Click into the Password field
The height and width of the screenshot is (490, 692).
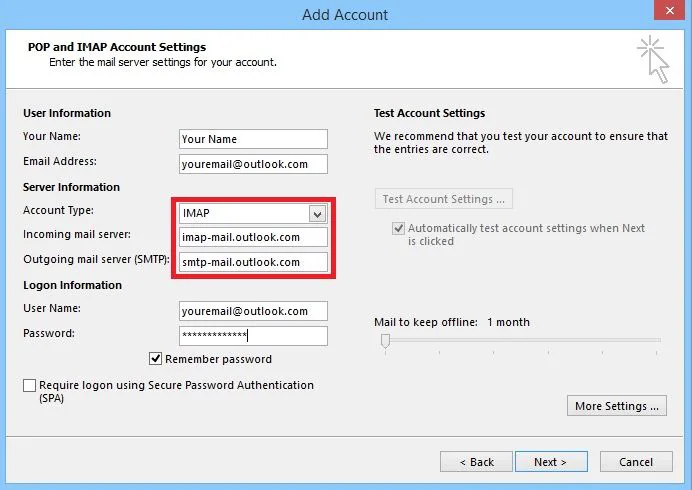pos(253,336)
